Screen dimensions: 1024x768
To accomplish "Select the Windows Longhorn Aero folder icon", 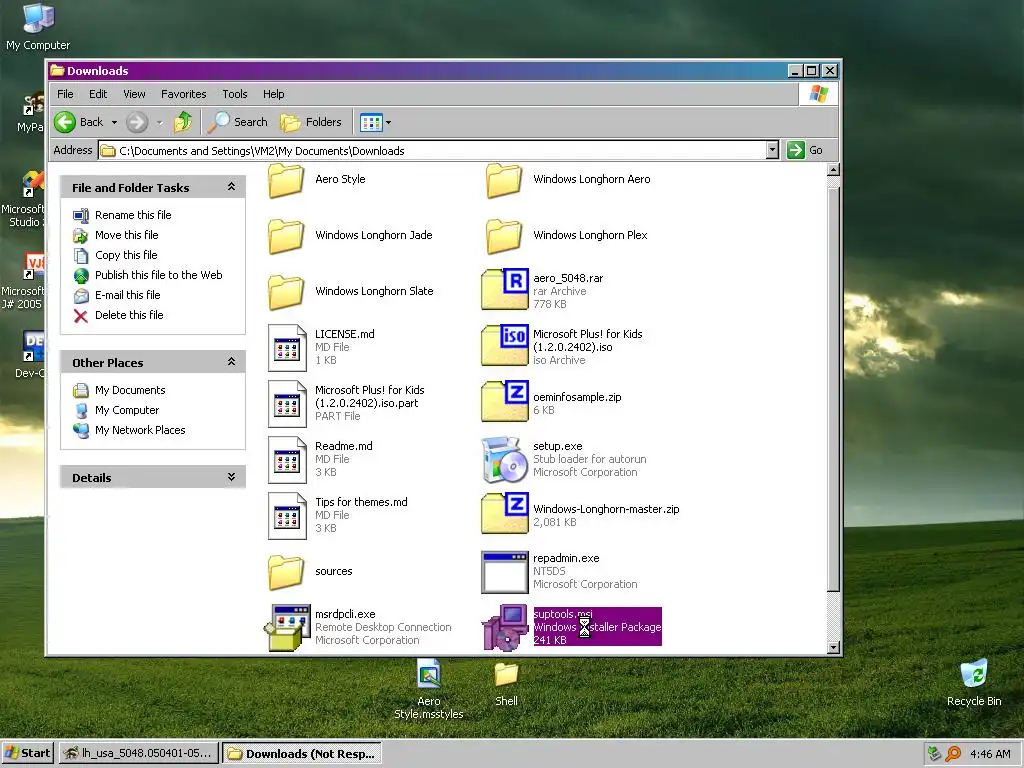I will (x=504, y=180).
